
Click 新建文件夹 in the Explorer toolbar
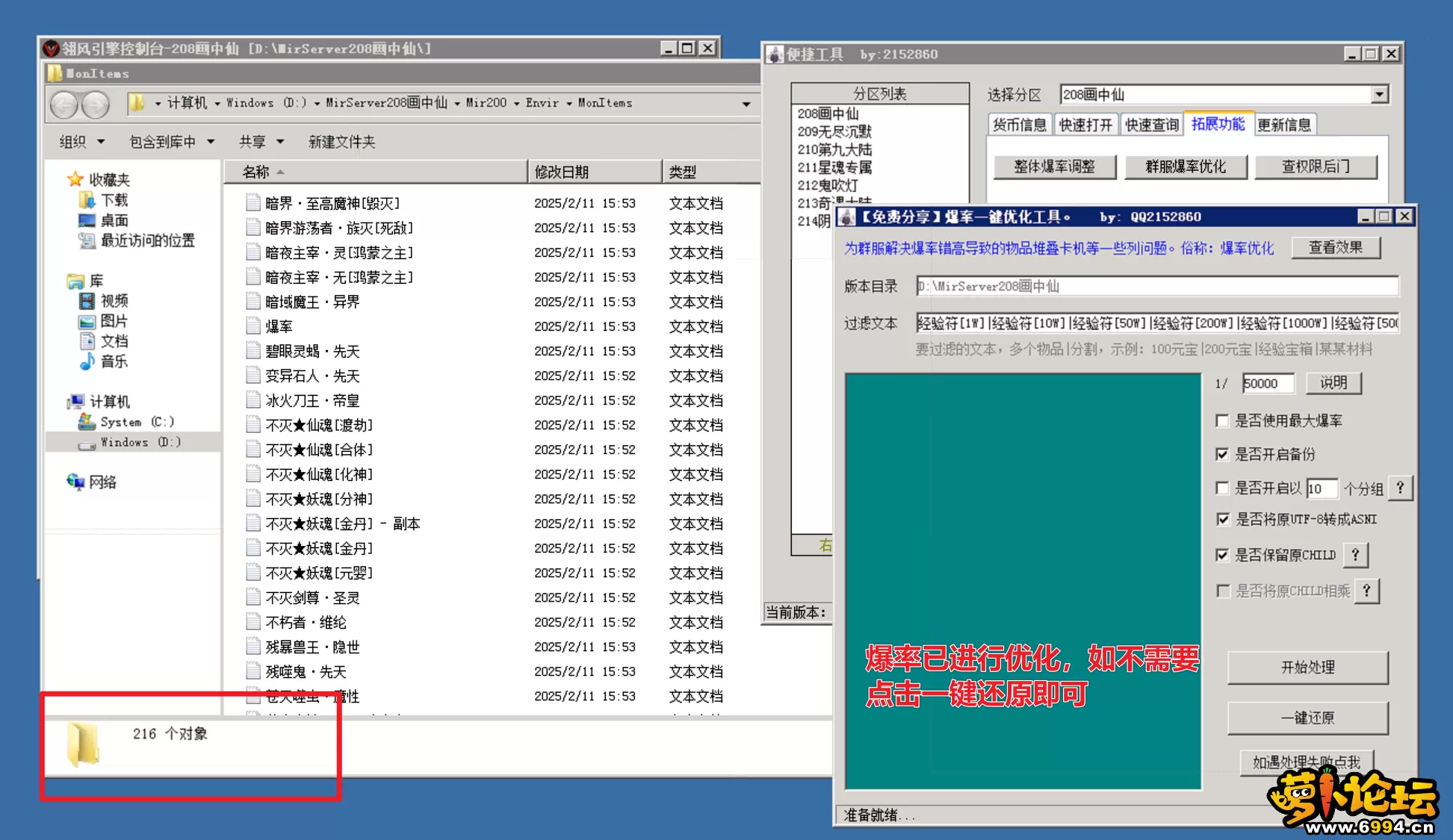pos(341,141)
